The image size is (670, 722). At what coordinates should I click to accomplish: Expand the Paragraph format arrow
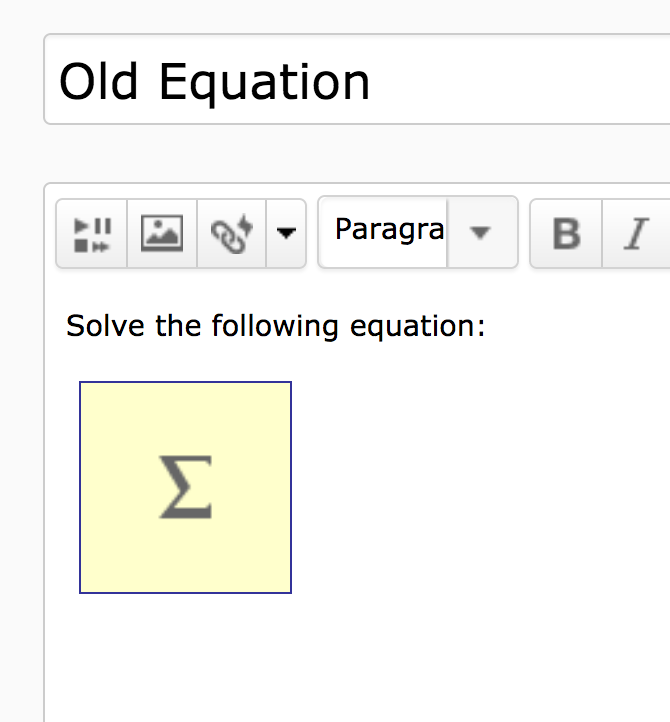coord(481,232)
